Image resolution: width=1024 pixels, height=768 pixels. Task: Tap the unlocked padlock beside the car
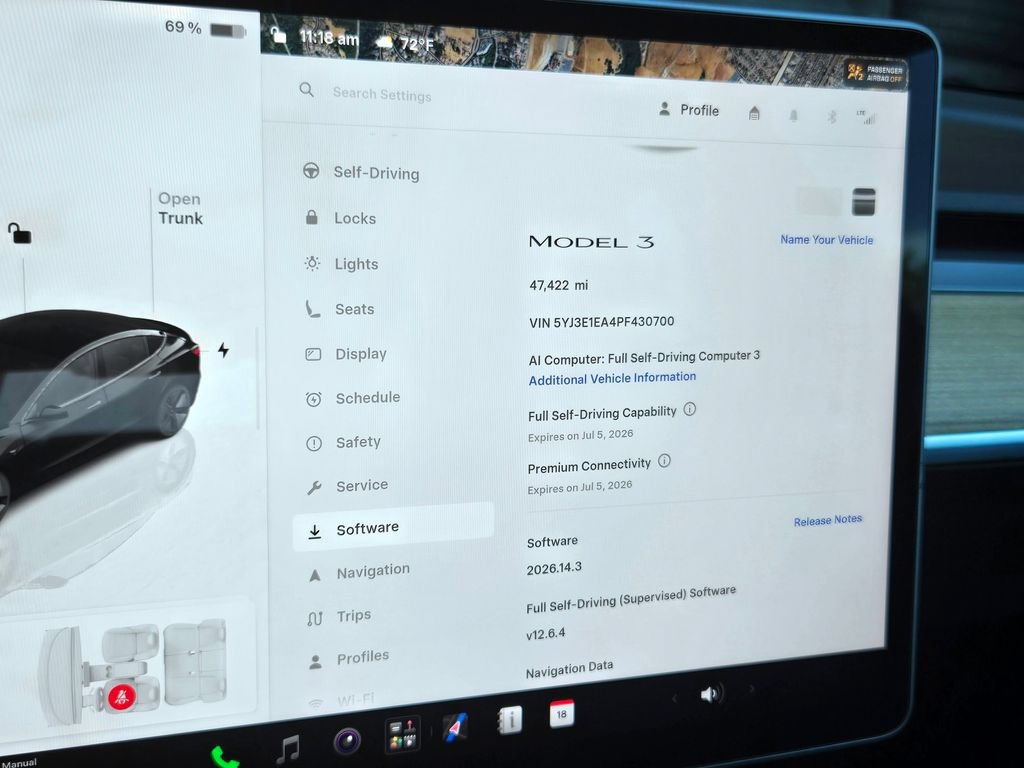click(19, 232)
